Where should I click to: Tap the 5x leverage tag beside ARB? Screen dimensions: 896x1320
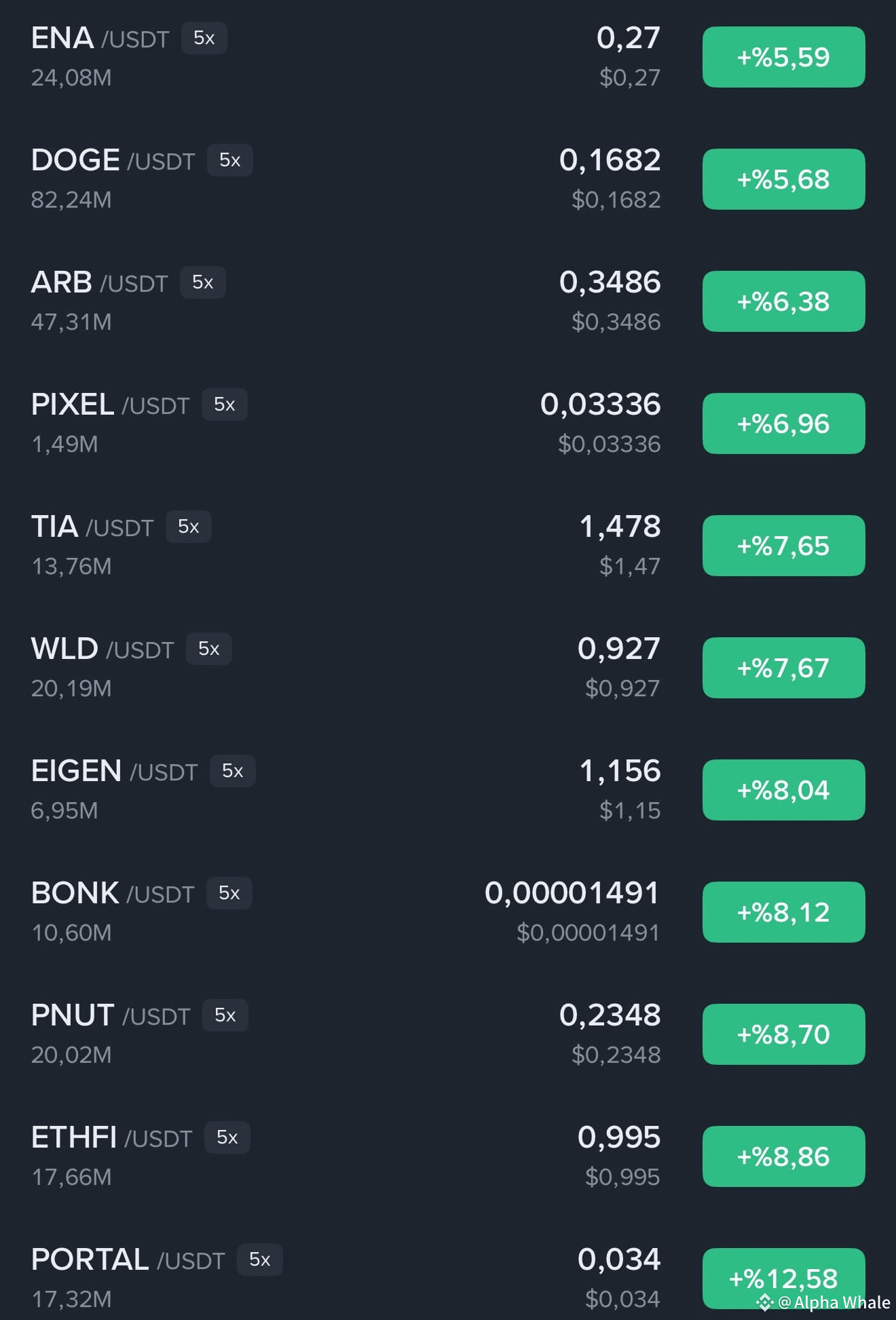point(203,282)
